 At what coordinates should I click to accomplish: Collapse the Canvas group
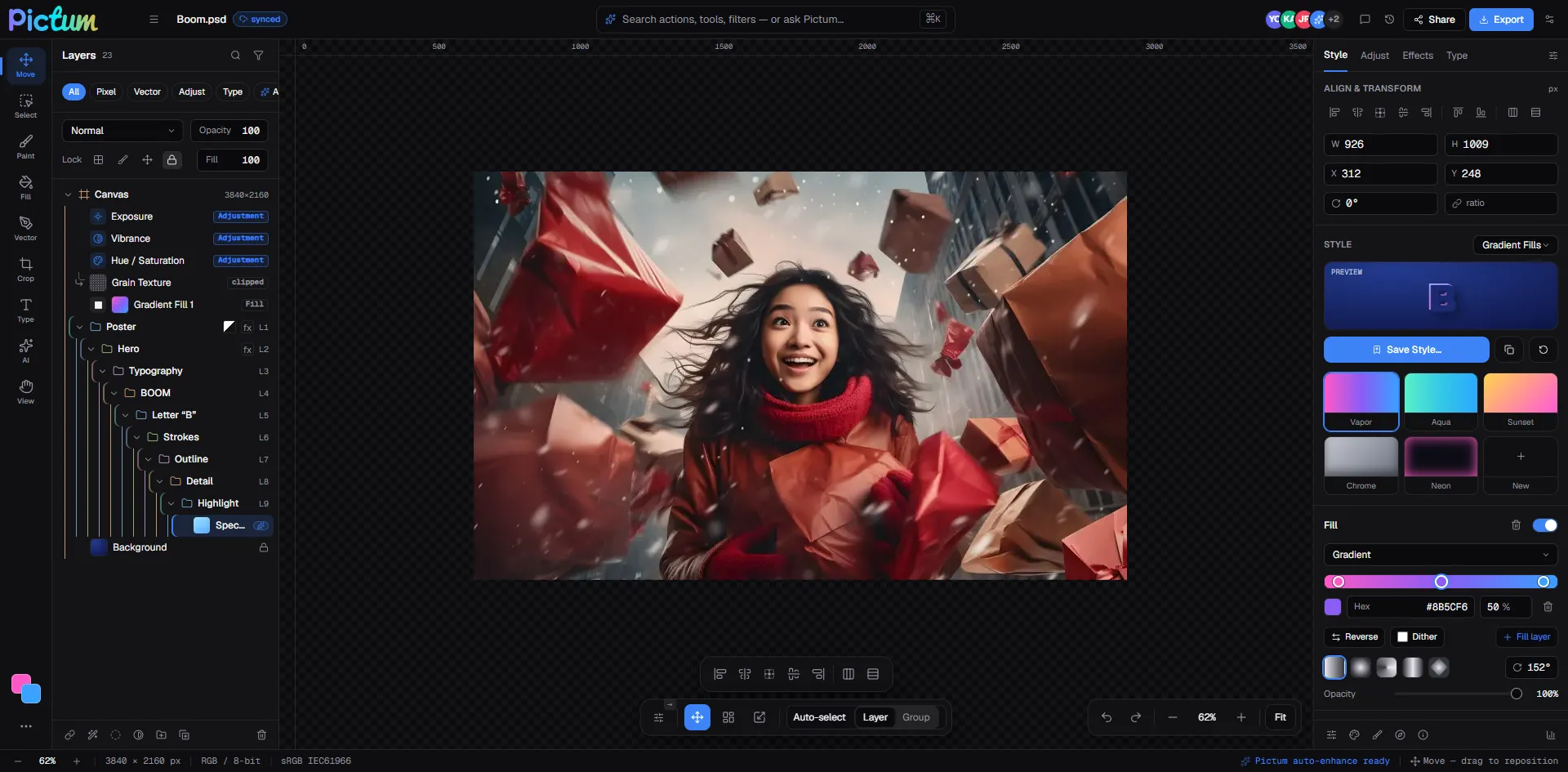(x=68, y=194)
